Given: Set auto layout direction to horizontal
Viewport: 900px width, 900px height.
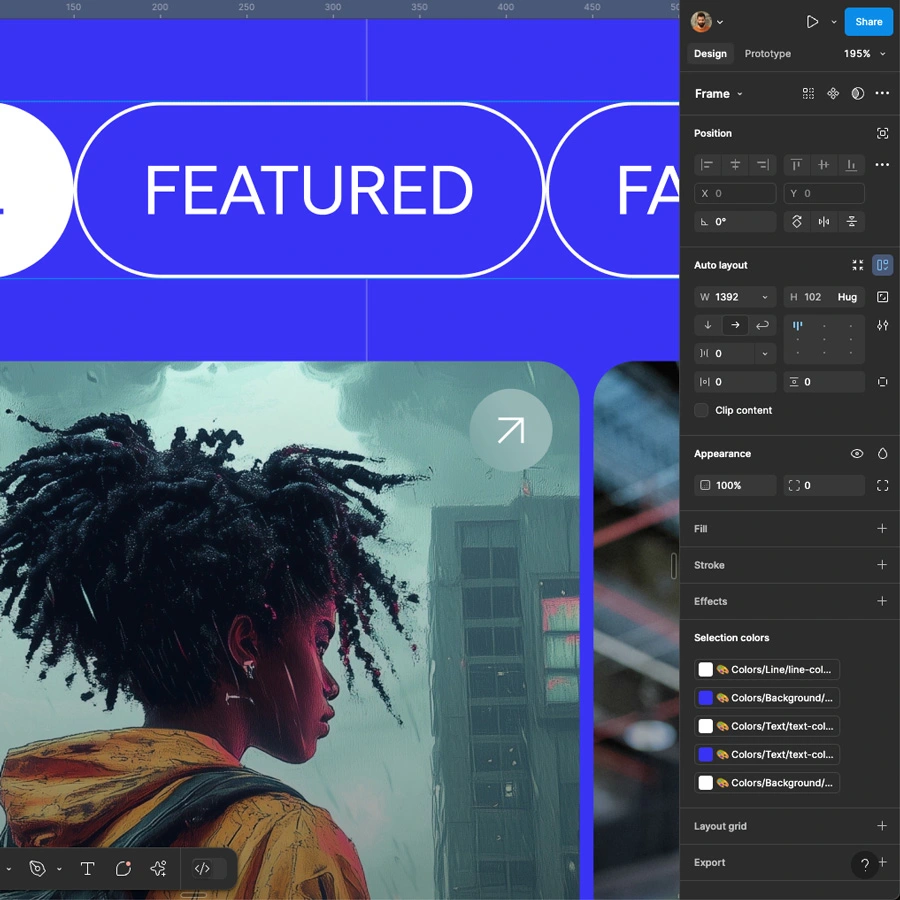Looking at the screenshot, I should point(735,325).
